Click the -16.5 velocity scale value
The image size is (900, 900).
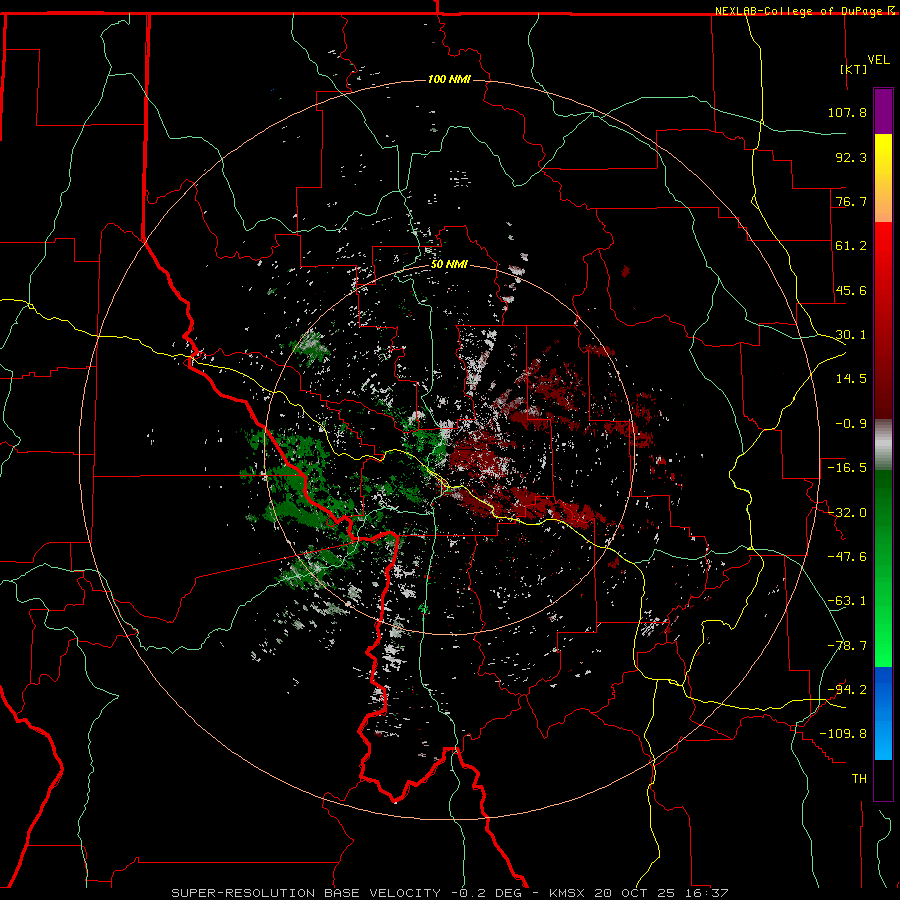click(847, 468)
